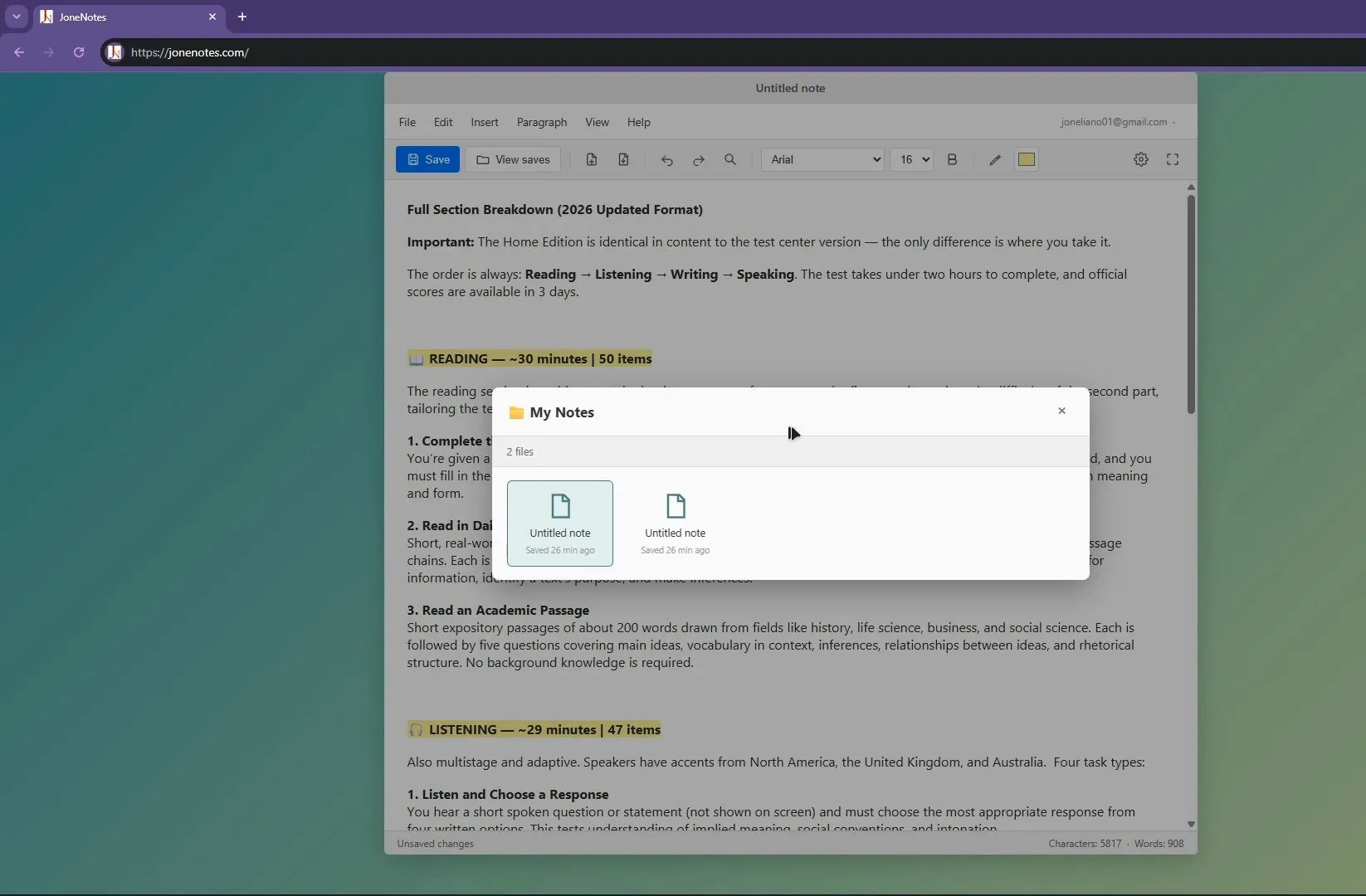
Task: Click the editor scroll down arrow
Action: [x=1191, y=825]
